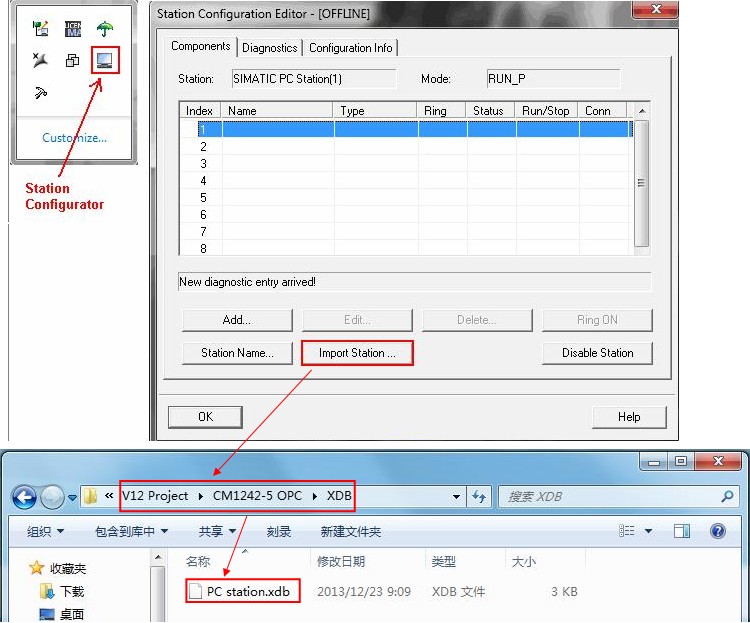
Task: Click the Ring column header
Action: point(441,111)
